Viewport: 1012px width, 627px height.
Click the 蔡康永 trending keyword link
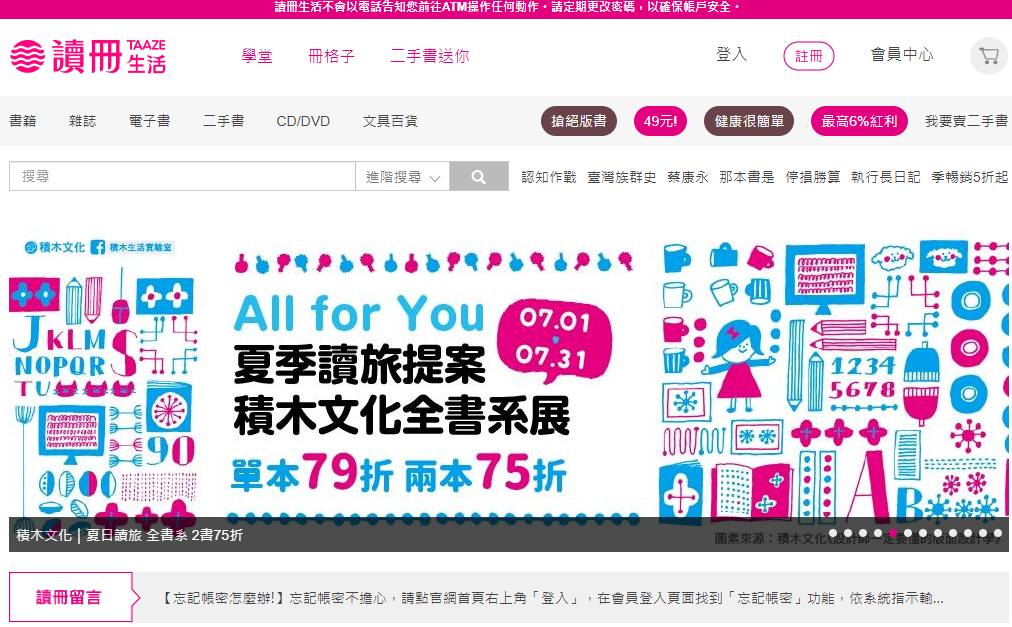[687, 177]
